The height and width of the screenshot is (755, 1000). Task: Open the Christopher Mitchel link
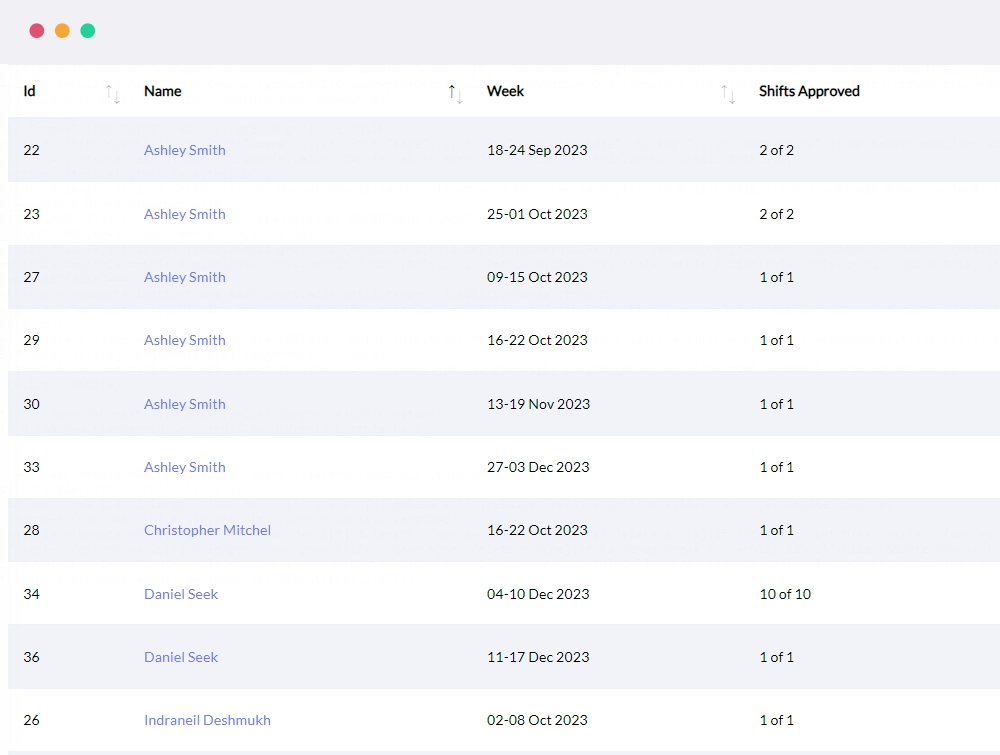point(207,530)
